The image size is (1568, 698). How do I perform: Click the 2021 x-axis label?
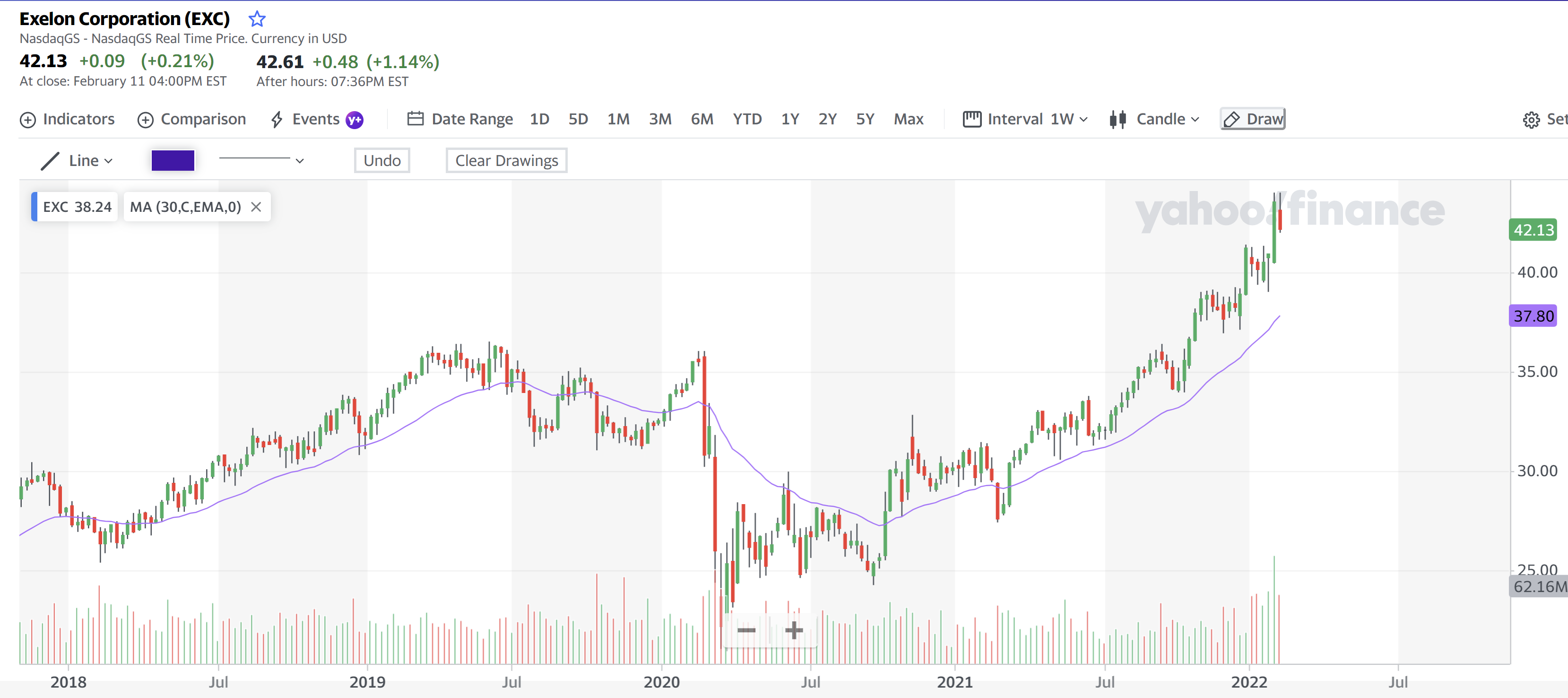(954, 682)
